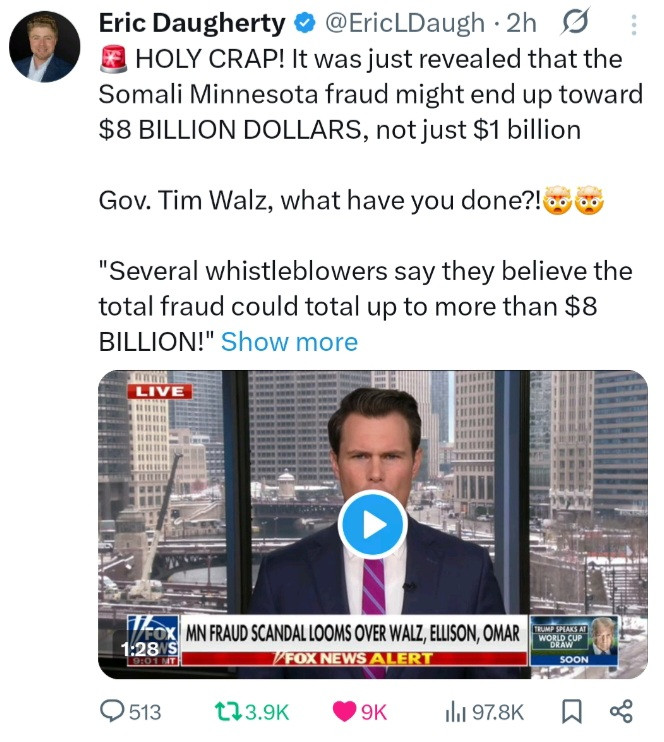
Task: Like the tweet with heart icon
Action: [x=343, y=712]
